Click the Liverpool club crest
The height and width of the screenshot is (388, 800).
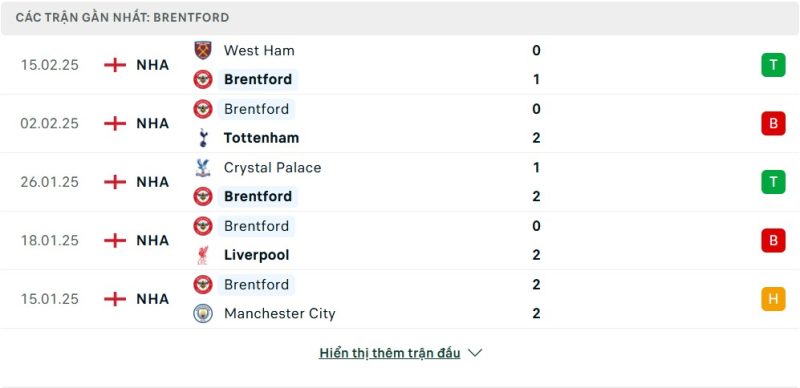(203, 255)
